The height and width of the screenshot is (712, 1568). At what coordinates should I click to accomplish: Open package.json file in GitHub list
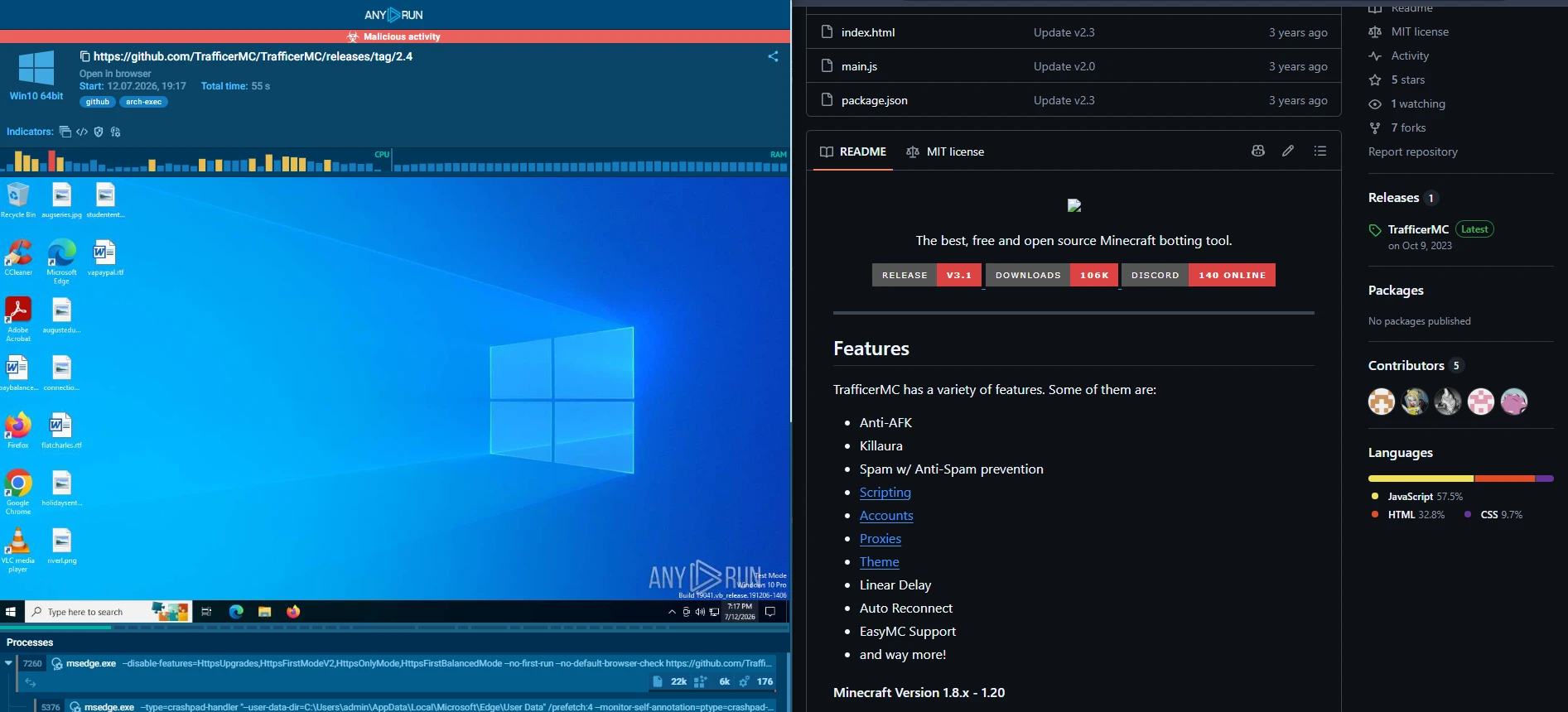[874, 100]
